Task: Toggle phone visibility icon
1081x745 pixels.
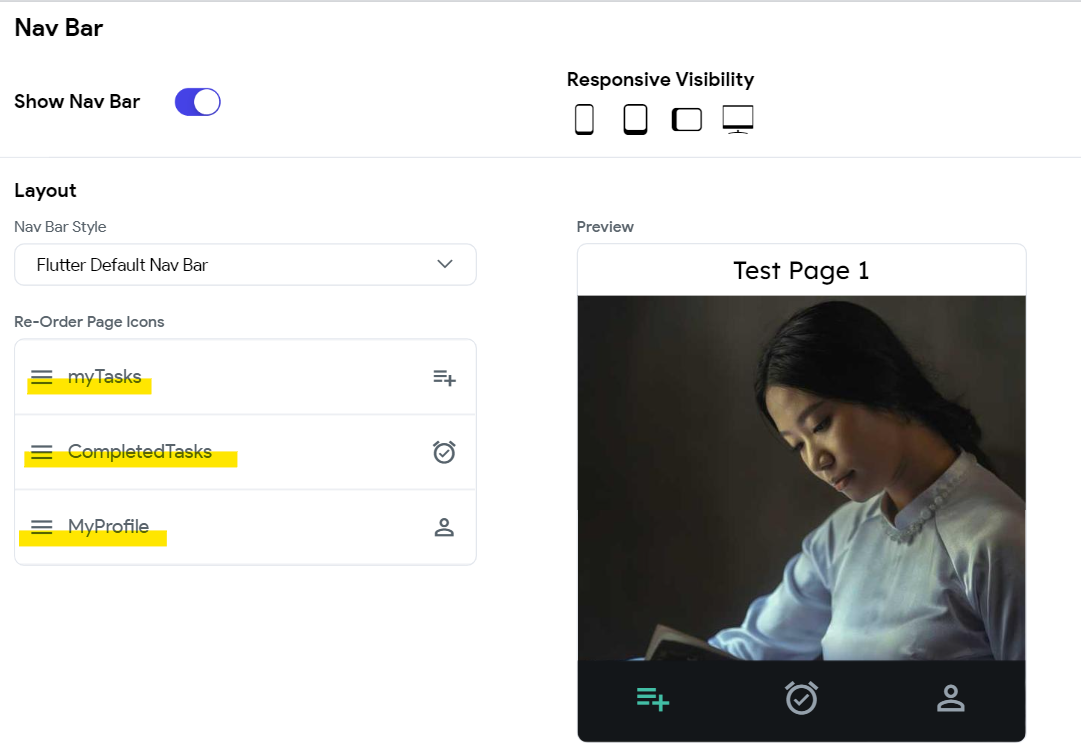Action: (x=584, y=119)
